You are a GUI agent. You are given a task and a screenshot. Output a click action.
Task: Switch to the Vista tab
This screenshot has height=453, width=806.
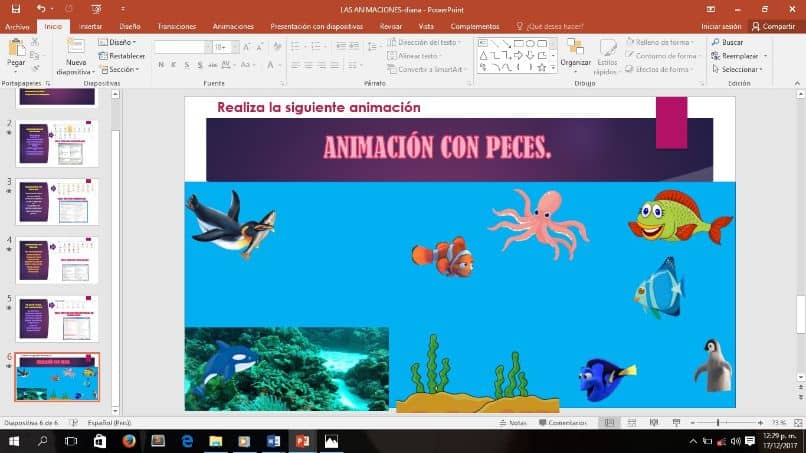pos(426,26)
